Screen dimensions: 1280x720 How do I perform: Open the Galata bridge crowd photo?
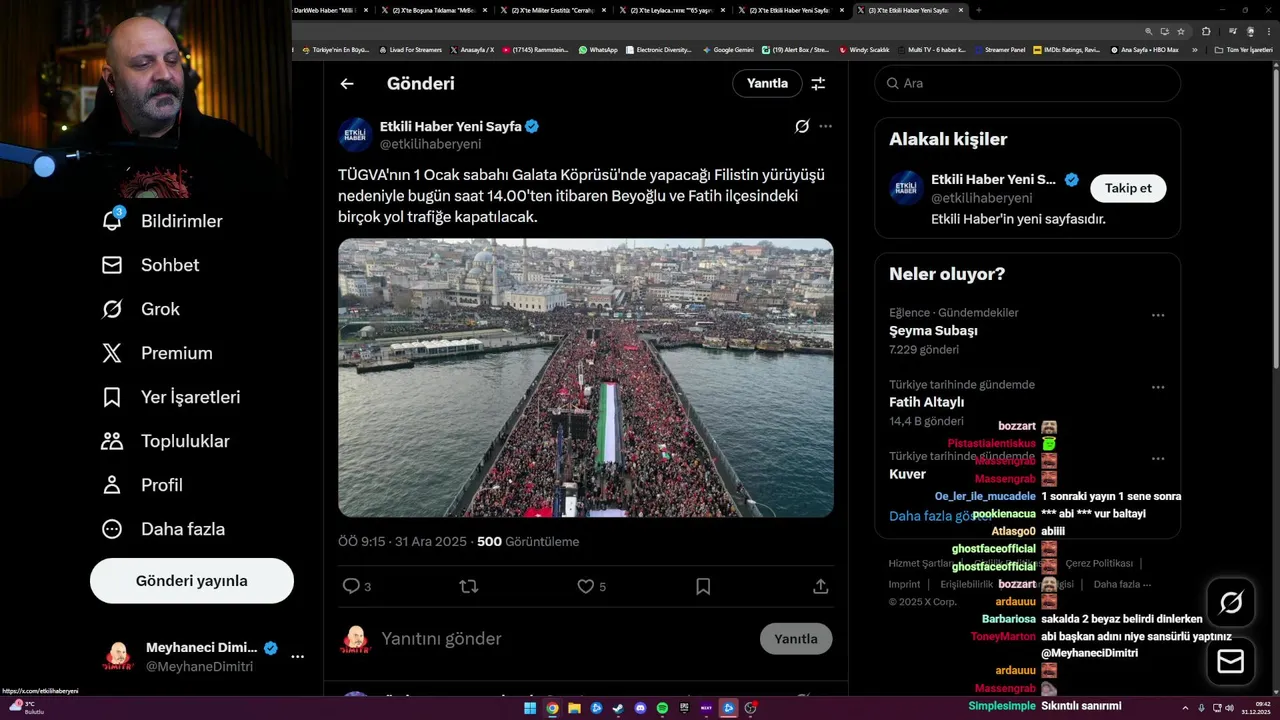click(586, 378)
